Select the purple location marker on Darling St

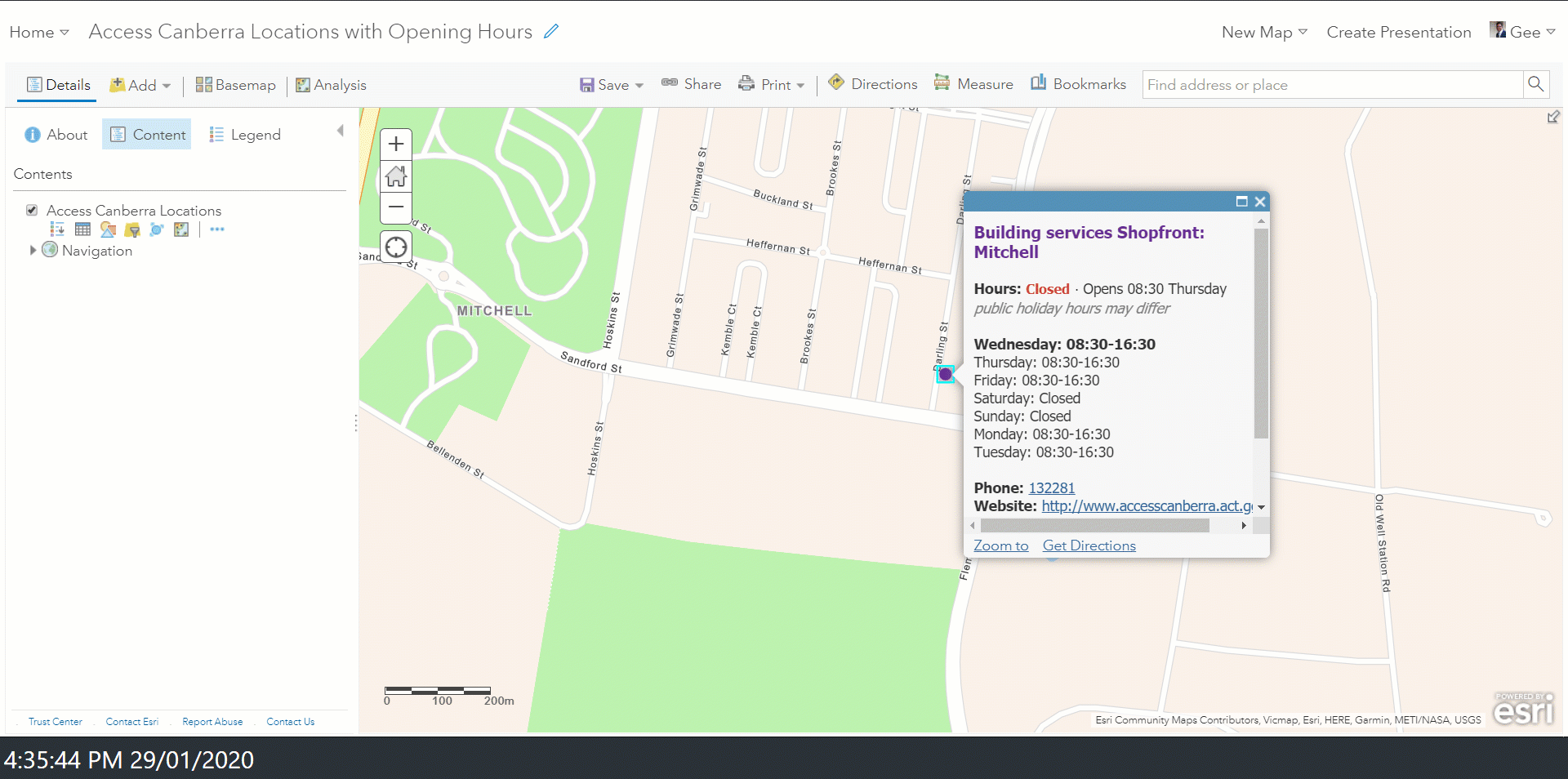(945, 374)
